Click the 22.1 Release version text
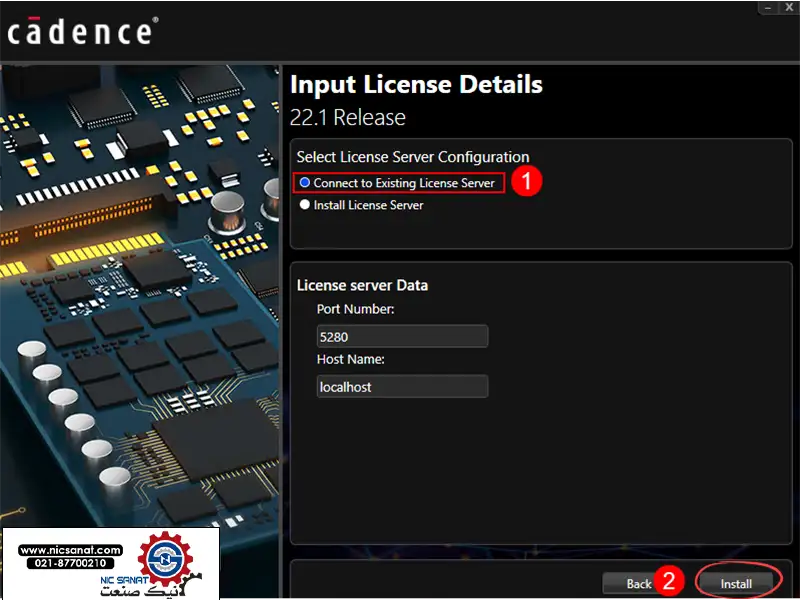The image size is (800, 600). click(x=348, y=117)
